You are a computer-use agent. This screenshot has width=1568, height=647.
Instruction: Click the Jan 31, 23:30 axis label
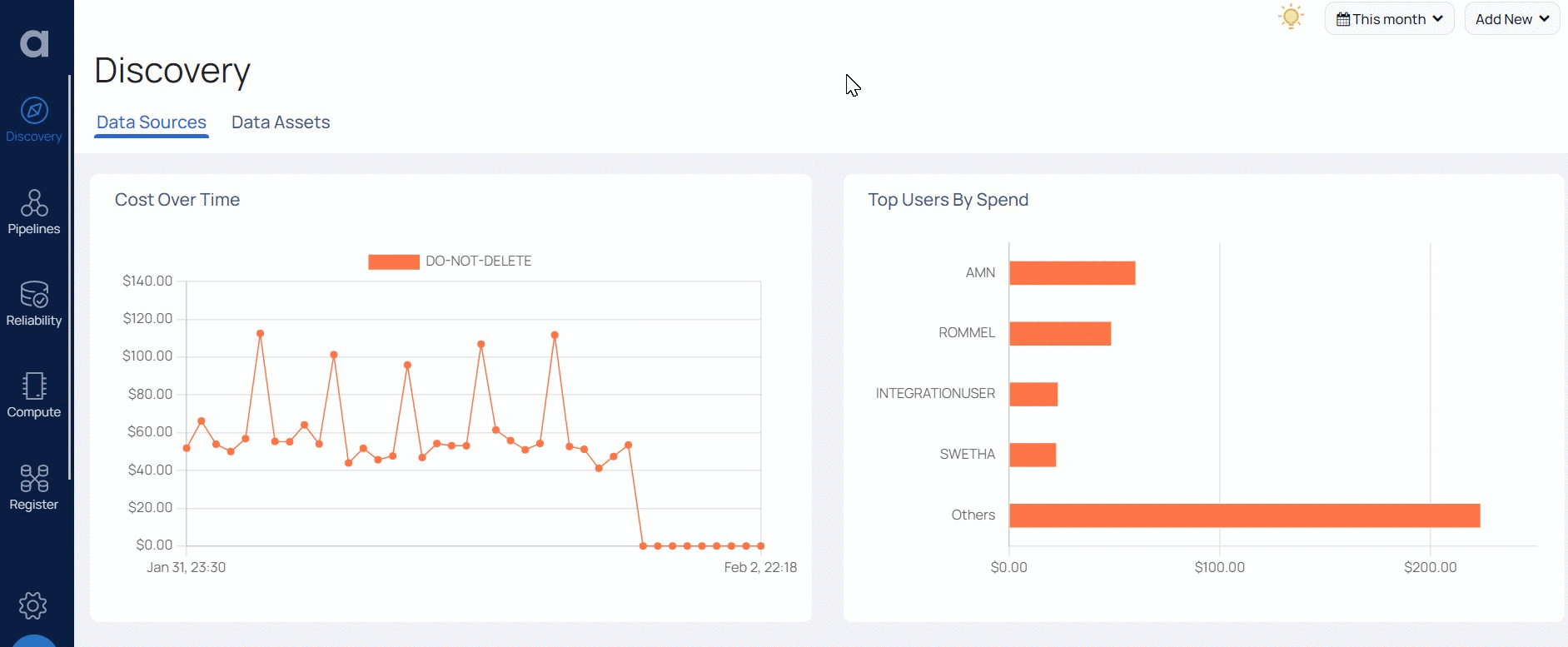(x=187, y=568)
